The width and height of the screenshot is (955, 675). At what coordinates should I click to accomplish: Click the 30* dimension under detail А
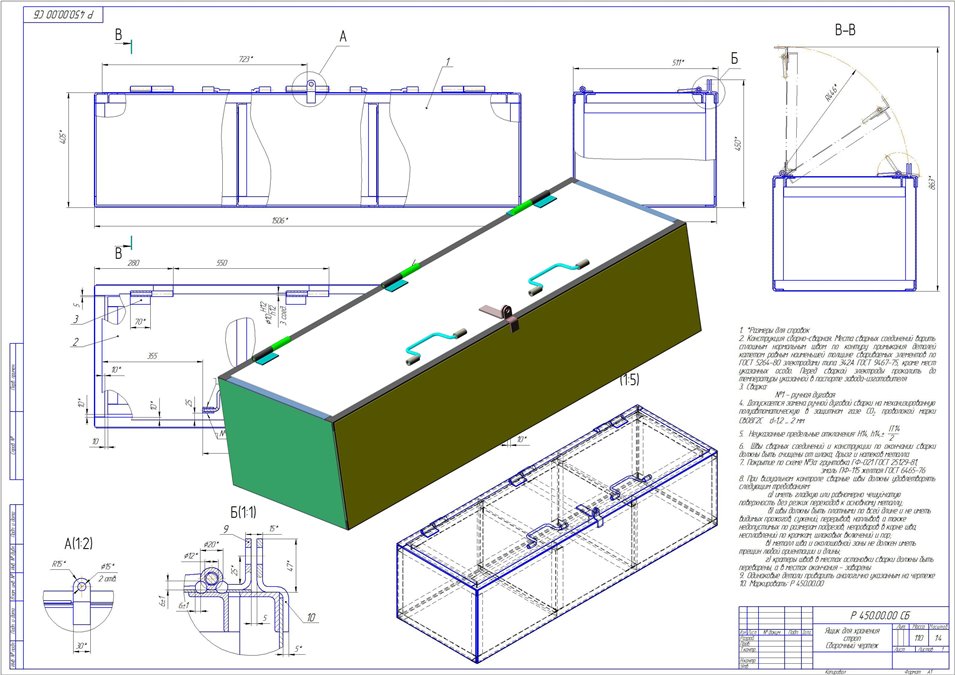click(x=82, y=645)
